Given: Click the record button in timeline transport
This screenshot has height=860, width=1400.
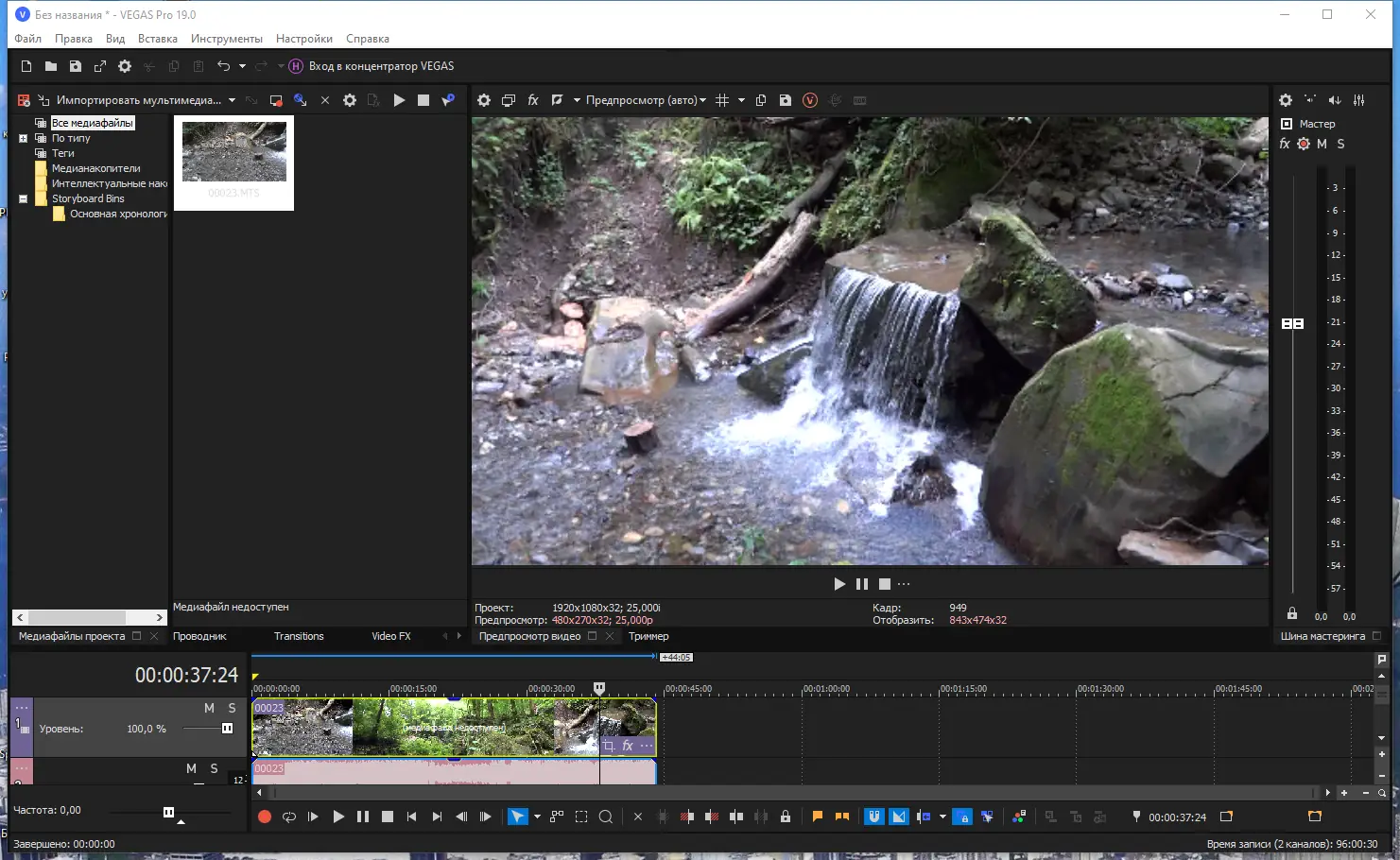Looking at the screenshot, I should (x=265, y=817).
